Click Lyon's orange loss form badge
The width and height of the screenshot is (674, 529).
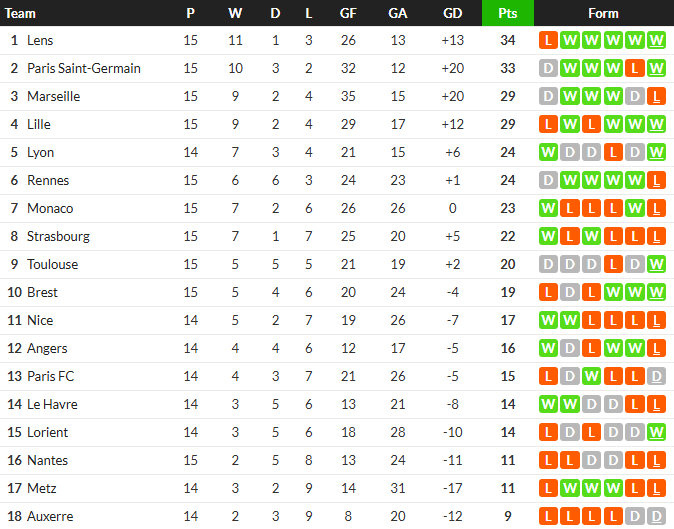pos(613,152)
